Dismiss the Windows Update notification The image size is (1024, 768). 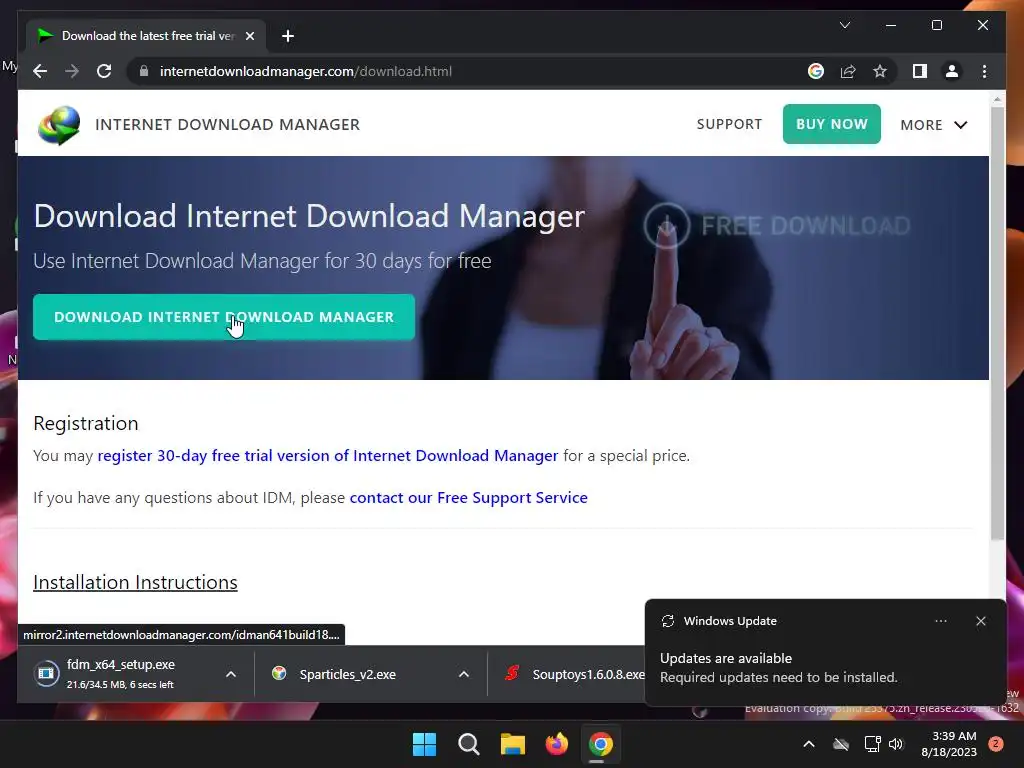tap(980, 621)
